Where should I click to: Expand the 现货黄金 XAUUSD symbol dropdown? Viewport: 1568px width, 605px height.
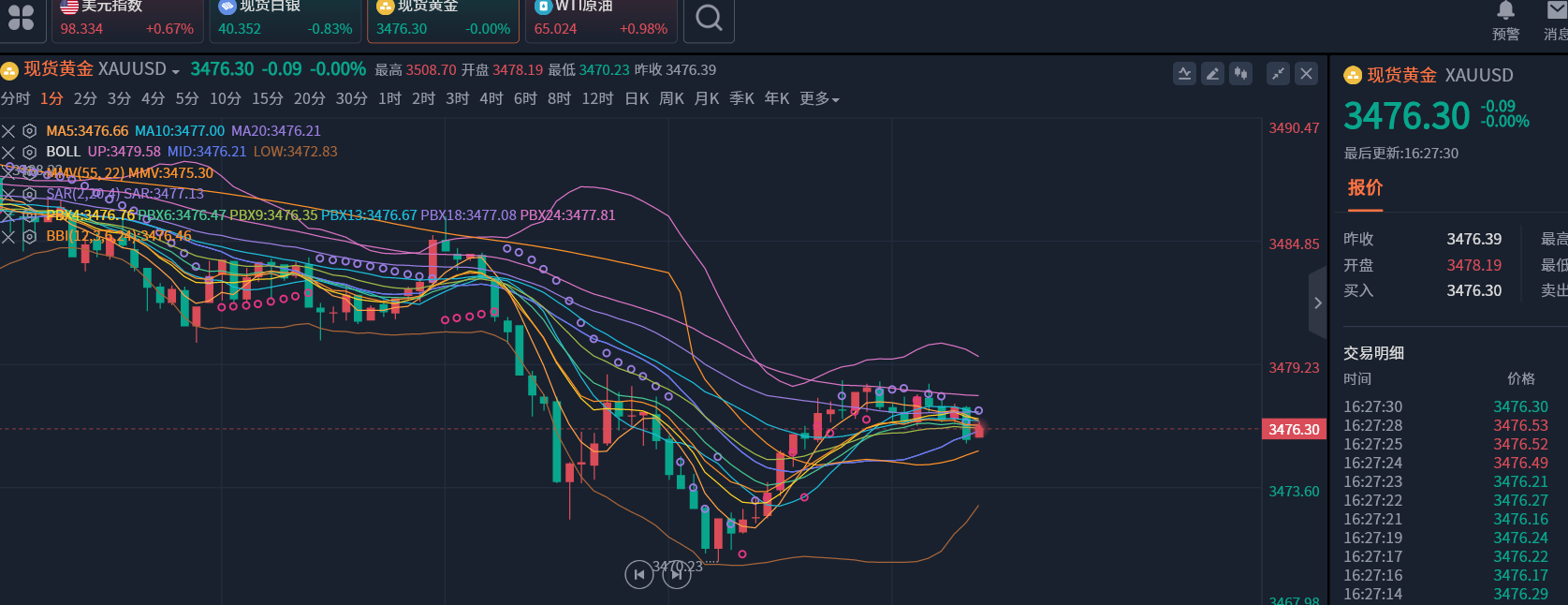pyautogui.click(x=175, y=71)
